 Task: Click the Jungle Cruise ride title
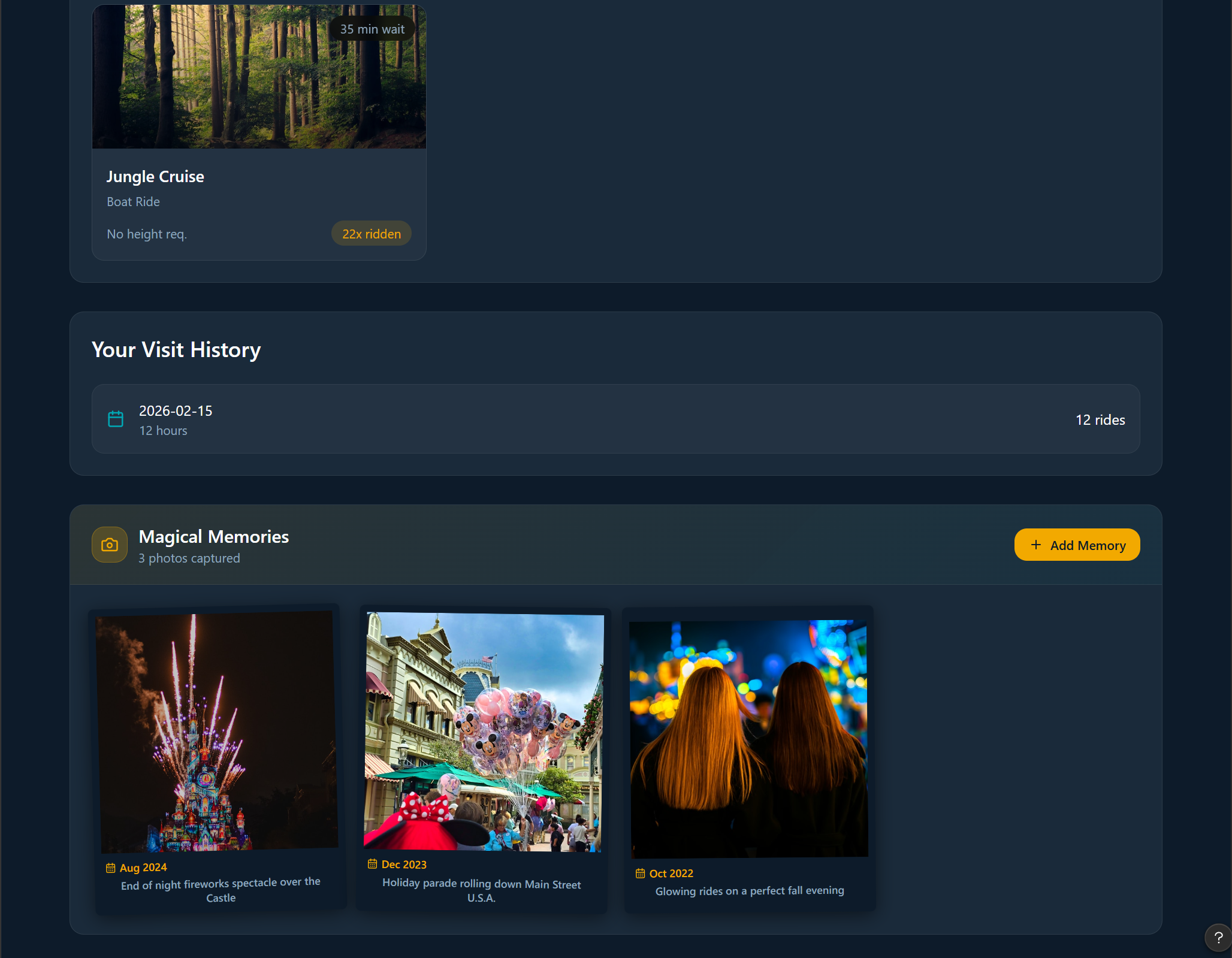pos(155,177)
